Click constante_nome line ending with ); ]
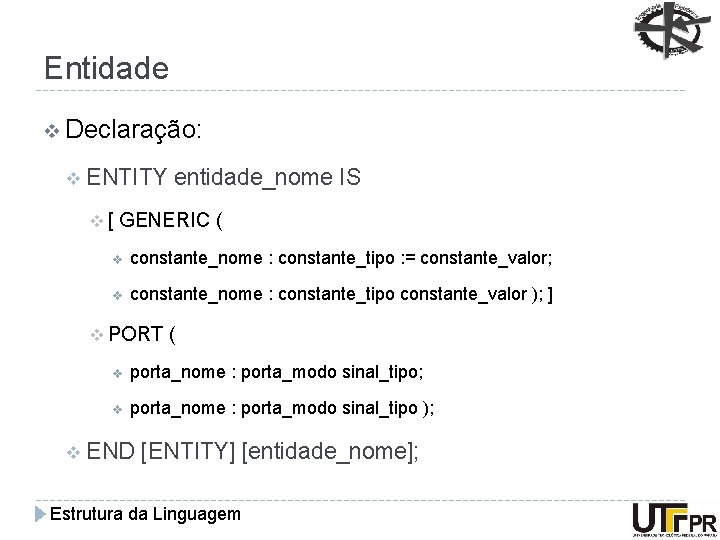The height and width of the screenshot is (540, 720). point(341,294)
